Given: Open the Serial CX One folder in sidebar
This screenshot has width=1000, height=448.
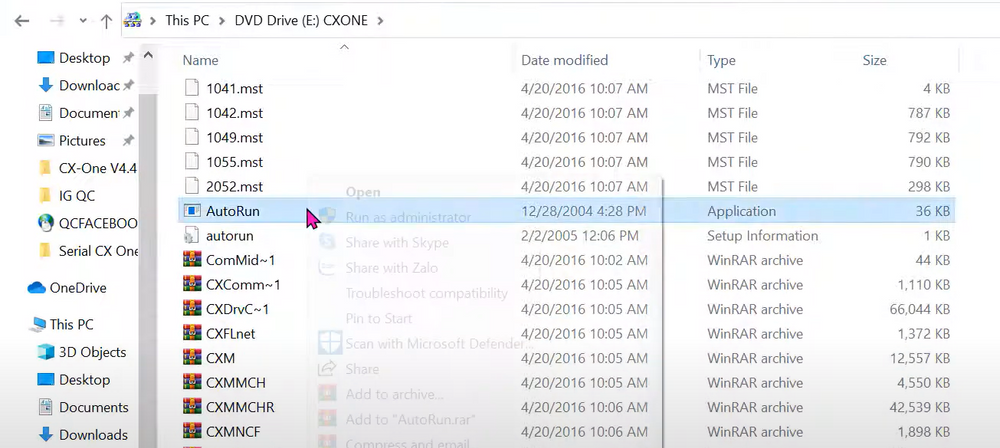Looking at the screenshot, I should coord(88,251).
